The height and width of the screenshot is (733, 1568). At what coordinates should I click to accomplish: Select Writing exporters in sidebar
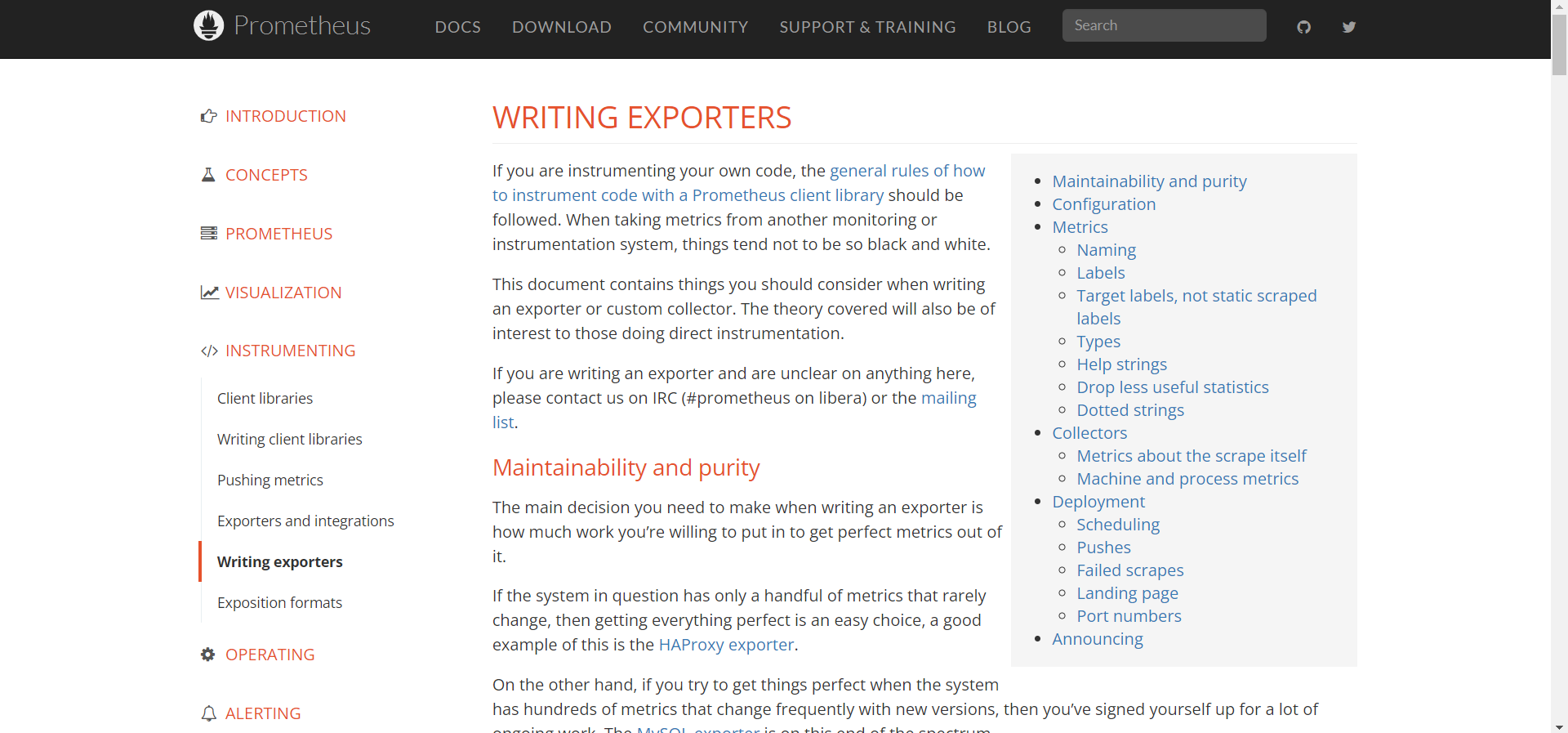[x=280, y=561]
